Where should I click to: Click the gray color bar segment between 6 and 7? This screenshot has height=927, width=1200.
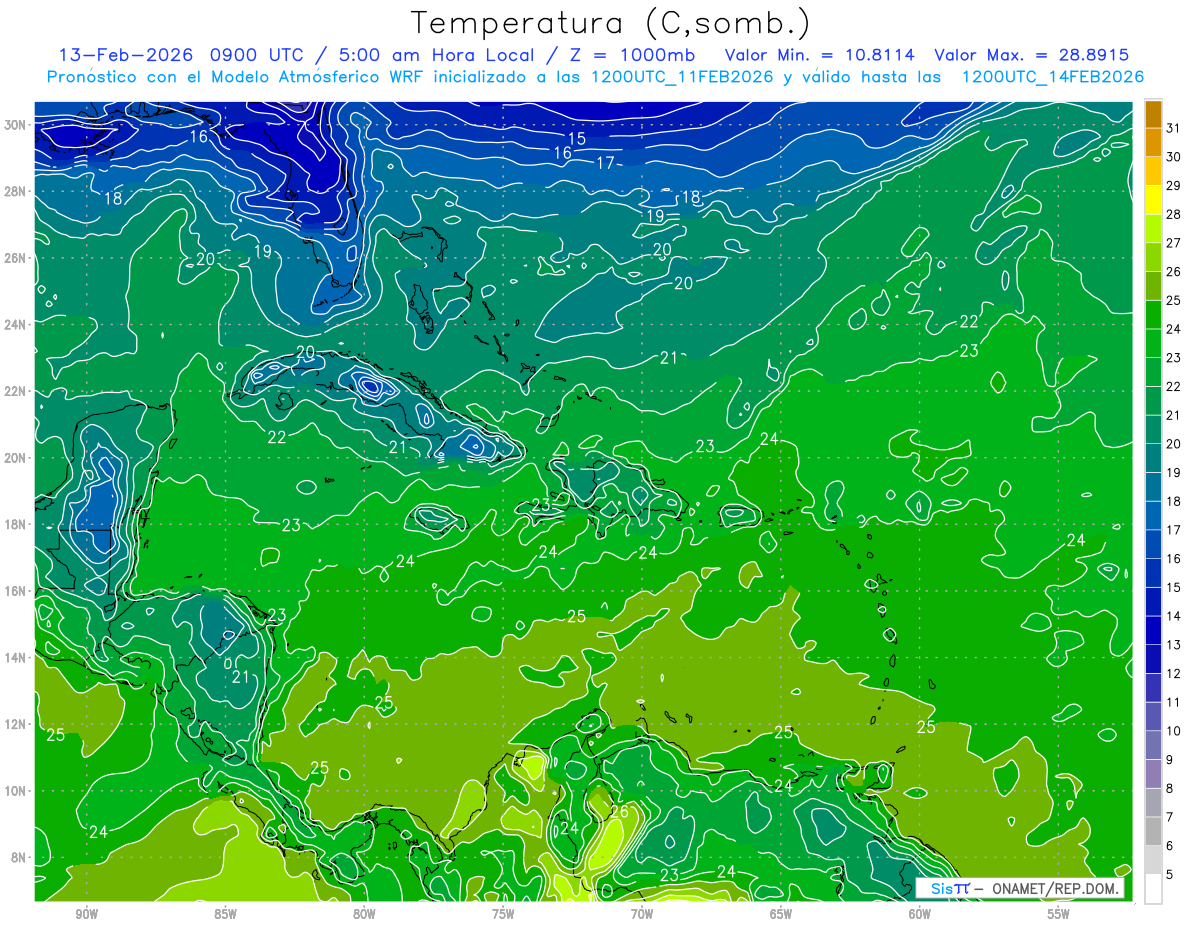[x=1153, y=831]
